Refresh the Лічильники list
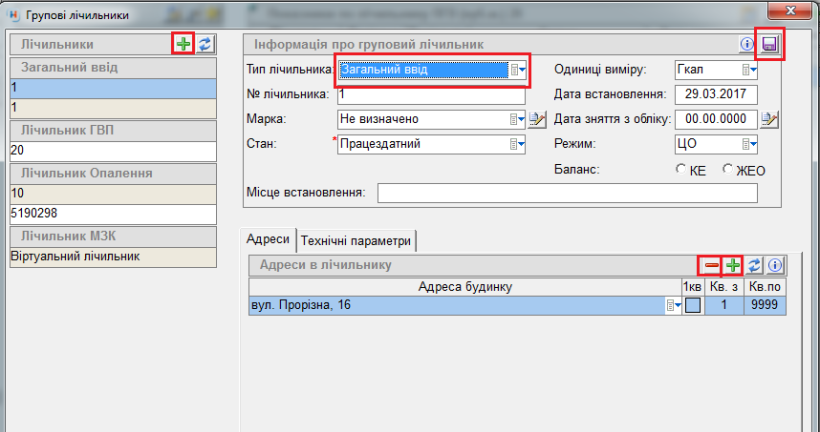 pos(205,45)
